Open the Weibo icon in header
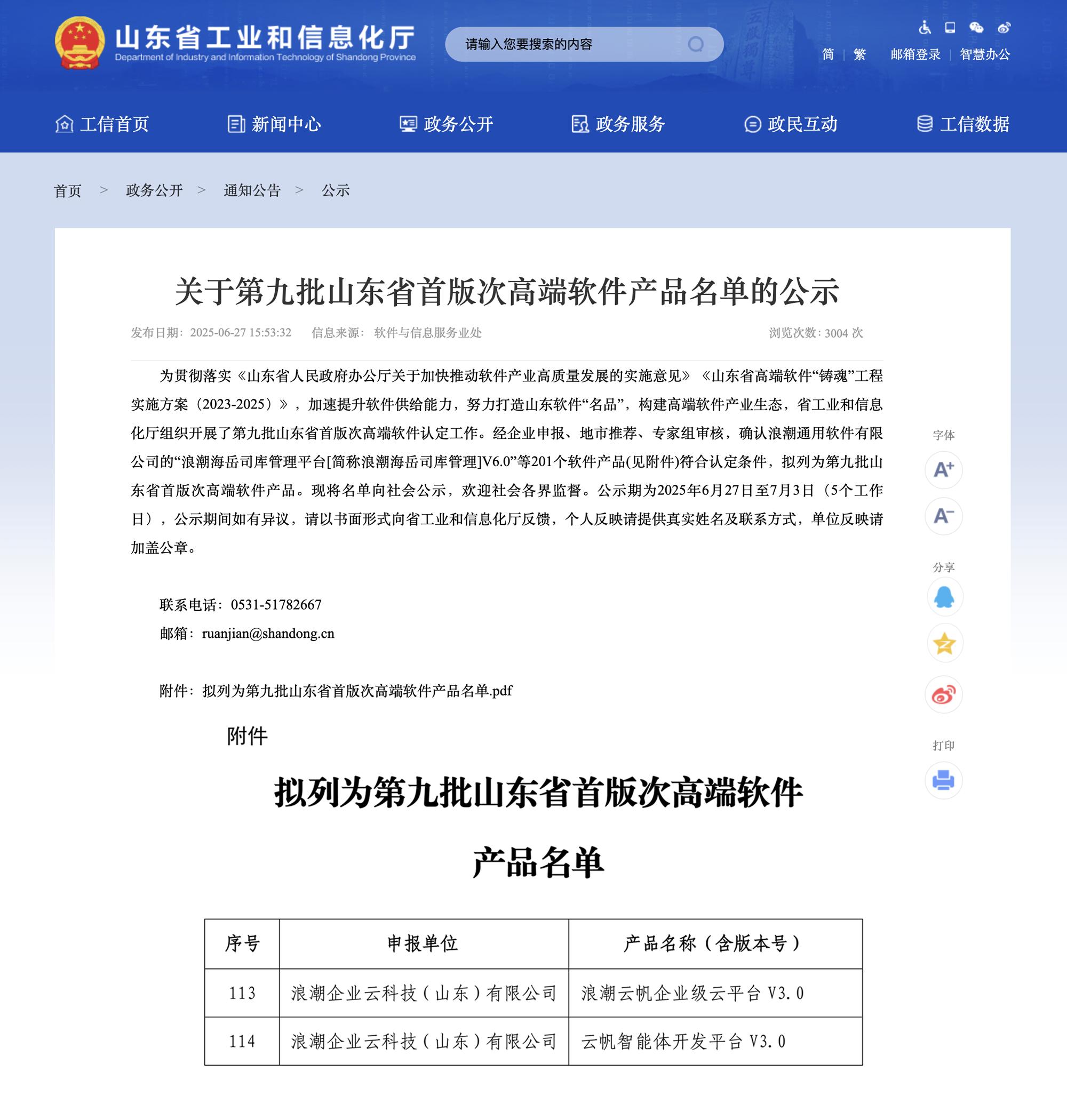This screenshot has height=1120, width=1067. coord(1004,27)
